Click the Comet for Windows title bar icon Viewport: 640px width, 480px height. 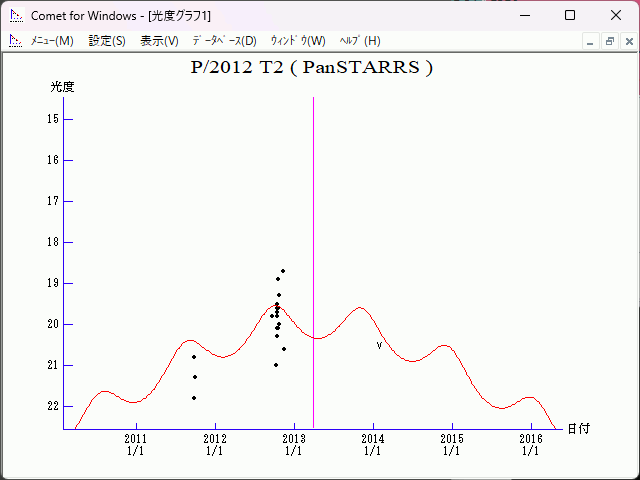click(x=15, y=16)
